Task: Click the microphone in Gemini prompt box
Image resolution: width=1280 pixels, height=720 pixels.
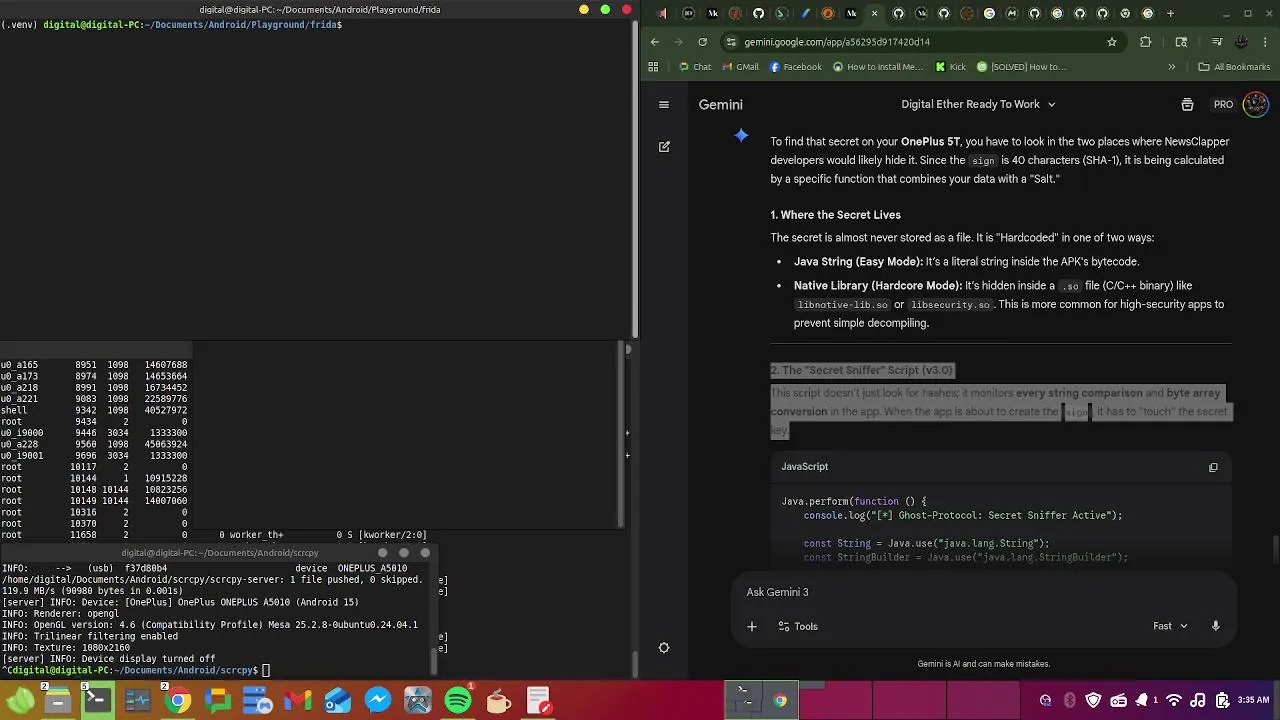Action: point(1216,626)
